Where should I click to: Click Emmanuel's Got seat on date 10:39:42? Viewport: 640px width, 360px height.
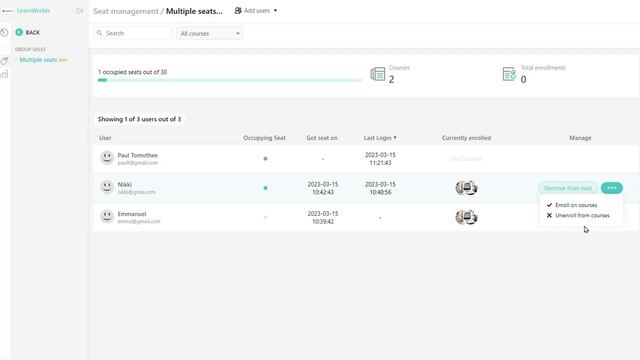pyautogui.click(x=322, y=218)
